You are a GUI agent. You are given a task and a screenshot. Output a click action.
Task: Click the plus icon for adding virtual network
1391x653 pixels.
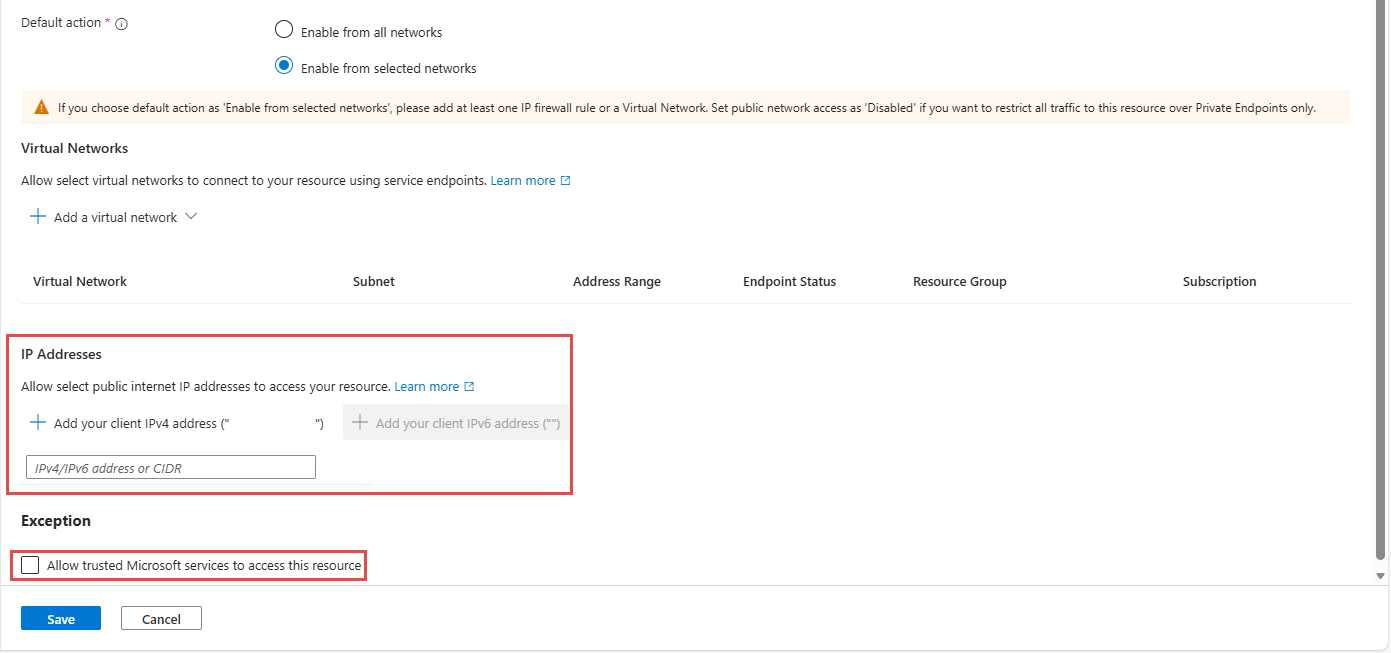tap(38, 217)
